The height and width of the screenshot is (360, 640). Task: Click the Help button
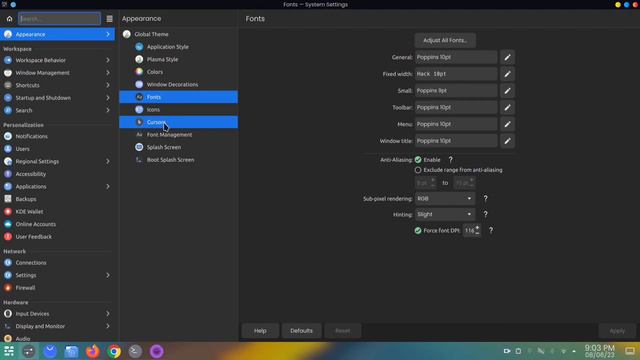pos(260,331)
